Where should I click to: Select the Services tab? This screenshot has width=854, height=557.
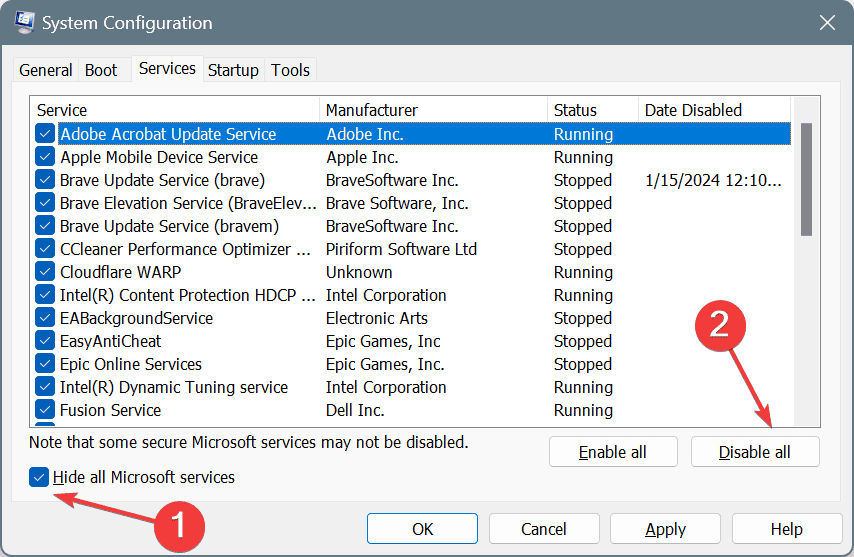pyautogui.click(x=167, y=69)
